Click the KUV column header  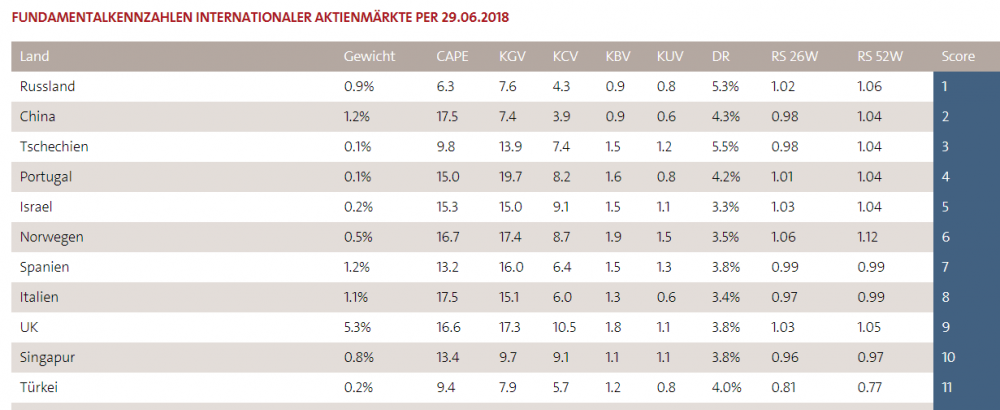(x=670, y=57)
